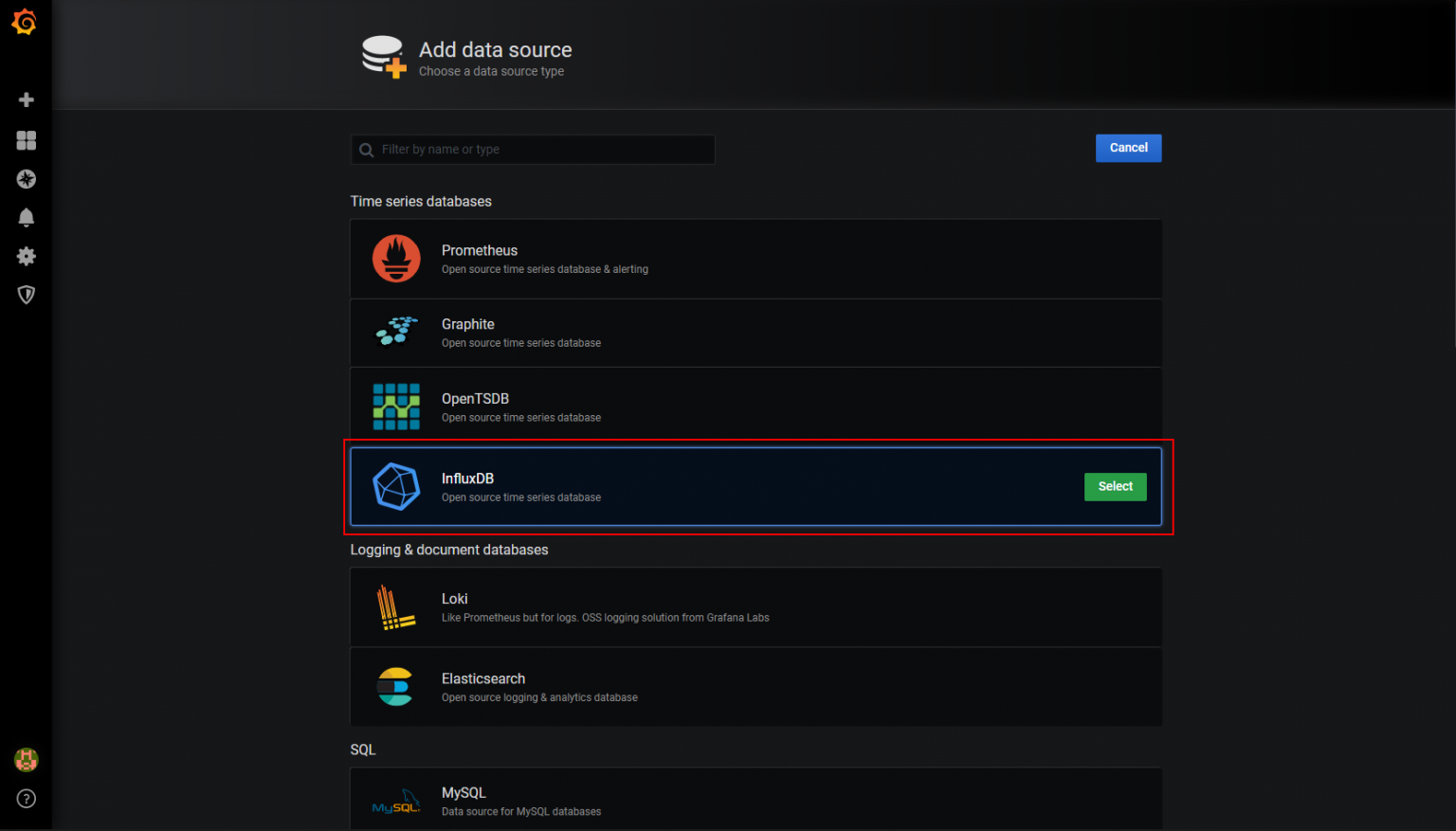Select the InfluxDB data source
This screenshot has height=831, width=1456.
(1115, 487)
